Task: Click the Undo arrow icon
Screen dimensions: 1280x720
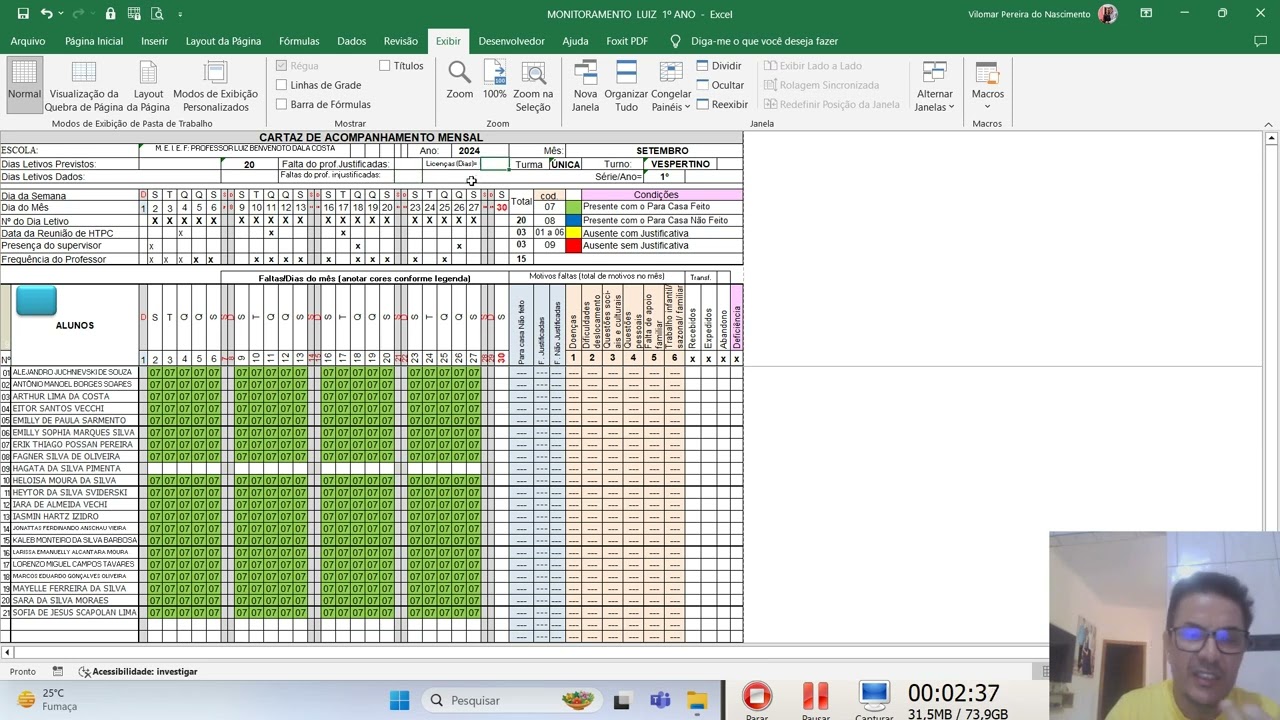Action: pyautogui.click(x=47, y=14)
